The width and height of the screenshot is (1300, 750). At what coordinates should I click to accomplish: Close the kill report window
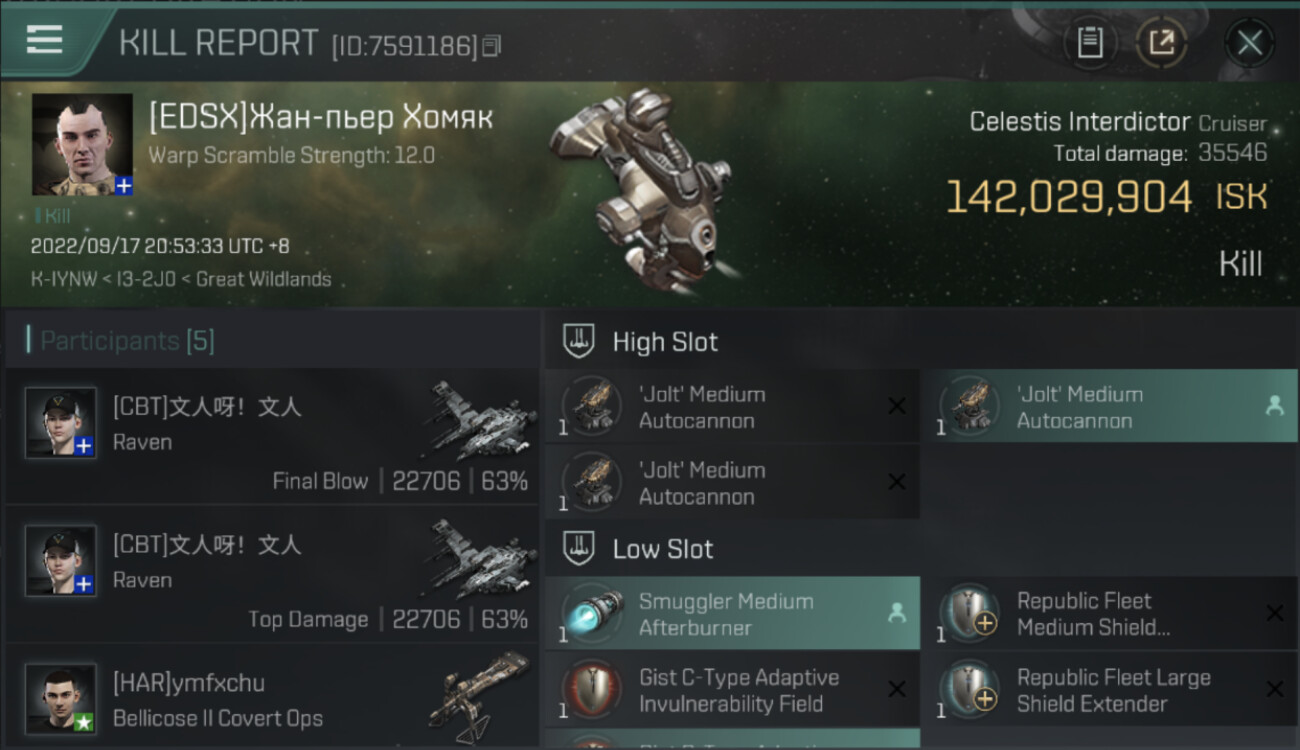coord(1249,43)
